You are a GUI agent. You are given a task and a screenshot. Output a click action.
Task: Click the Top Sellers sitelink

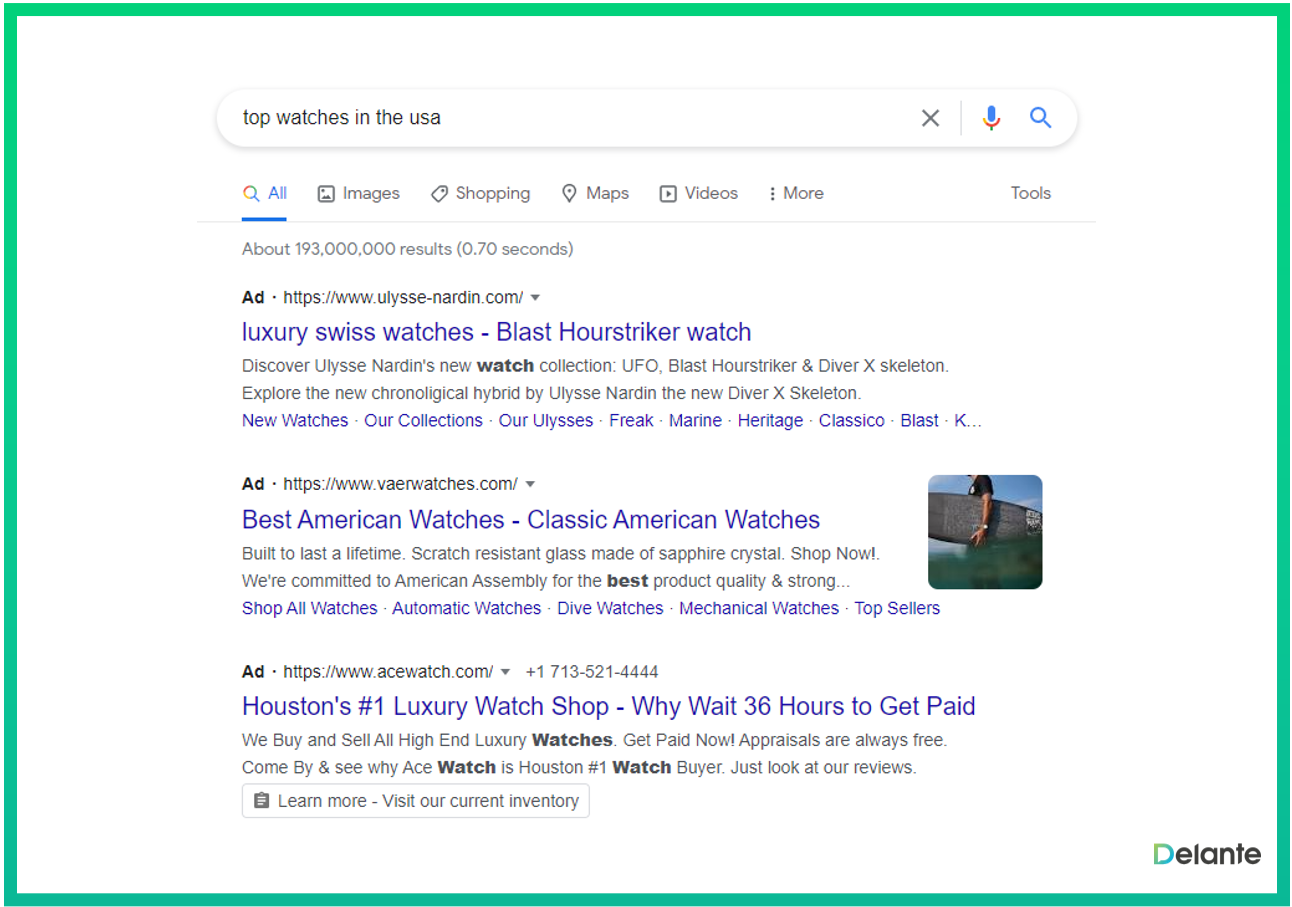[897, 609]
